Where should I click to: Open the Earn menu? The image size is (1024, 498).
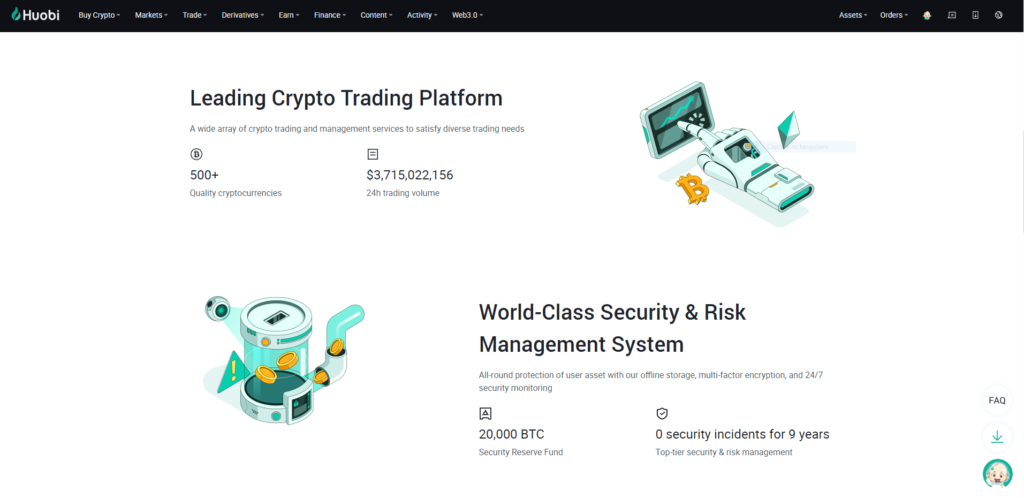tap(289, 15)
